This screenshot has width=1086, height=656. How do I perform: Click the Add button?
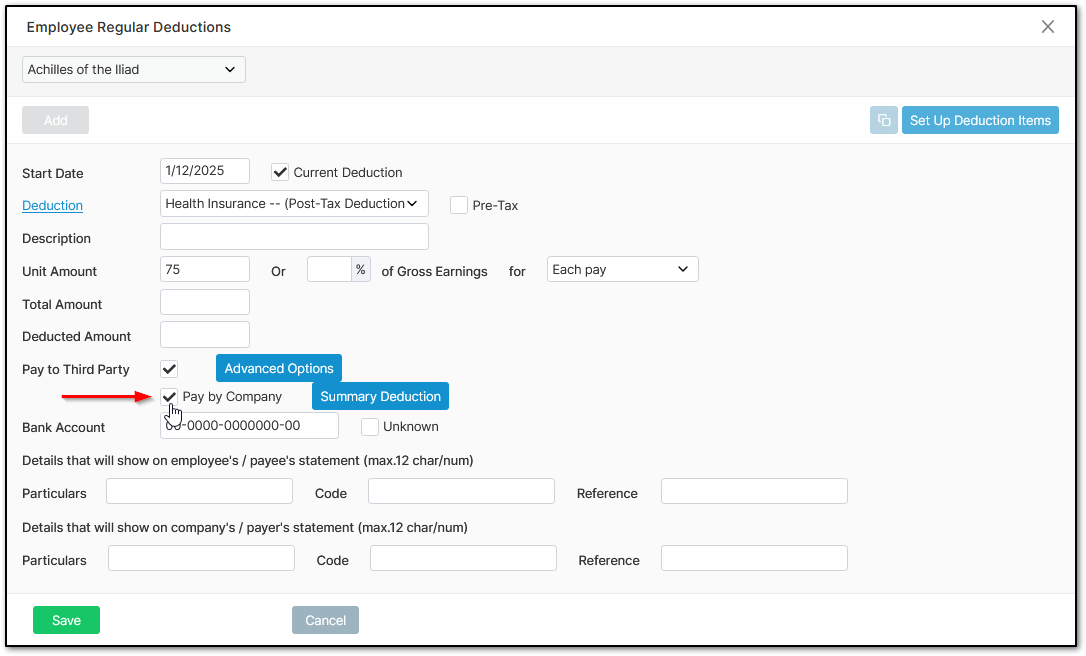pos(55,120)
